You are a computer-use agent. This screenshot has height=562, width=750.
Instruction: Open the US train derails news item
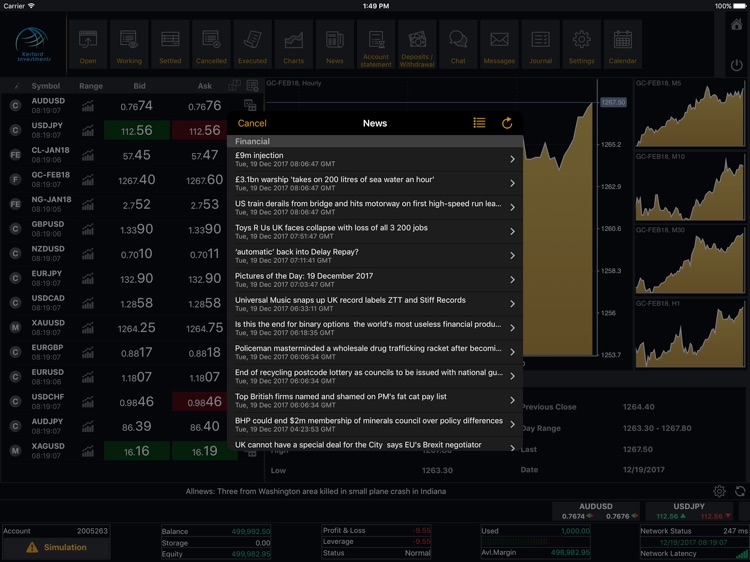coord(375,208)
